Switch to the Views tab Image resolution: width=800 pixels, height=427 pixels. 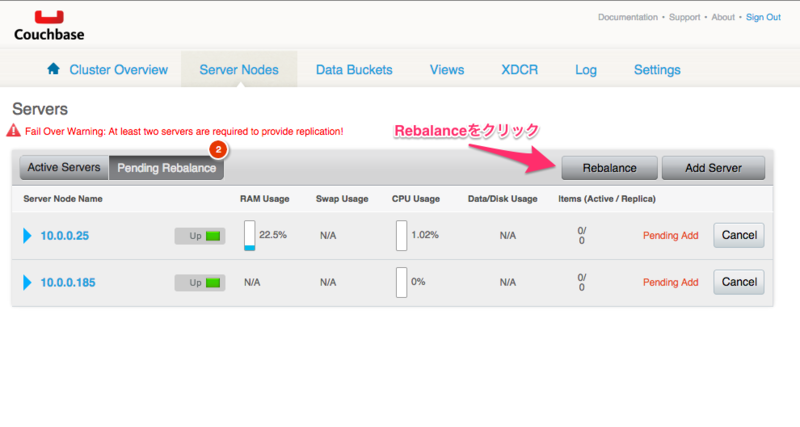pyautogui.click(x=447, y=70)
